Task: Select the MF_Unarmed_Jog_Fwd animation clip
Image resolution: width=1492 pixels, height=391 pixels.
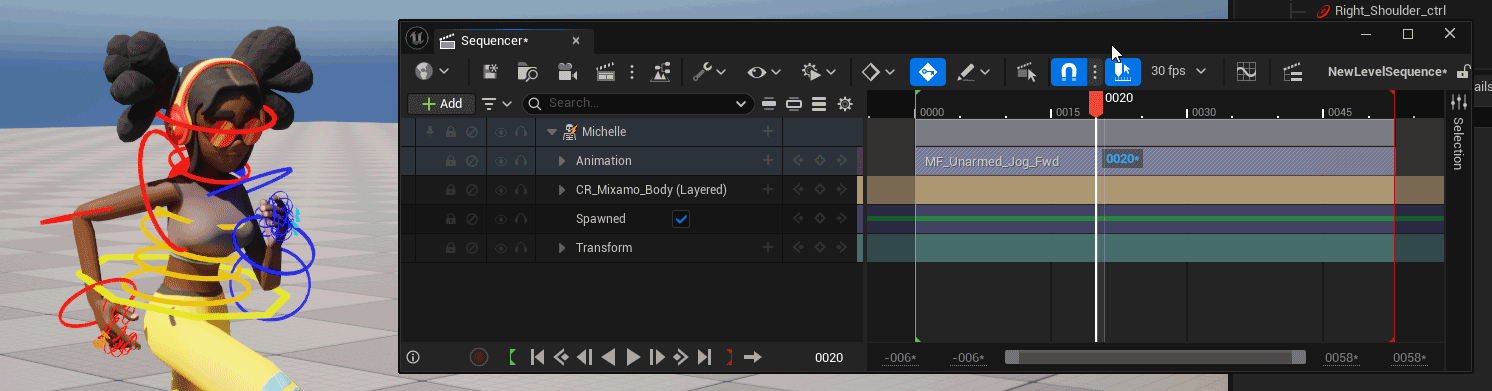Action: (x=1154, y=161)
